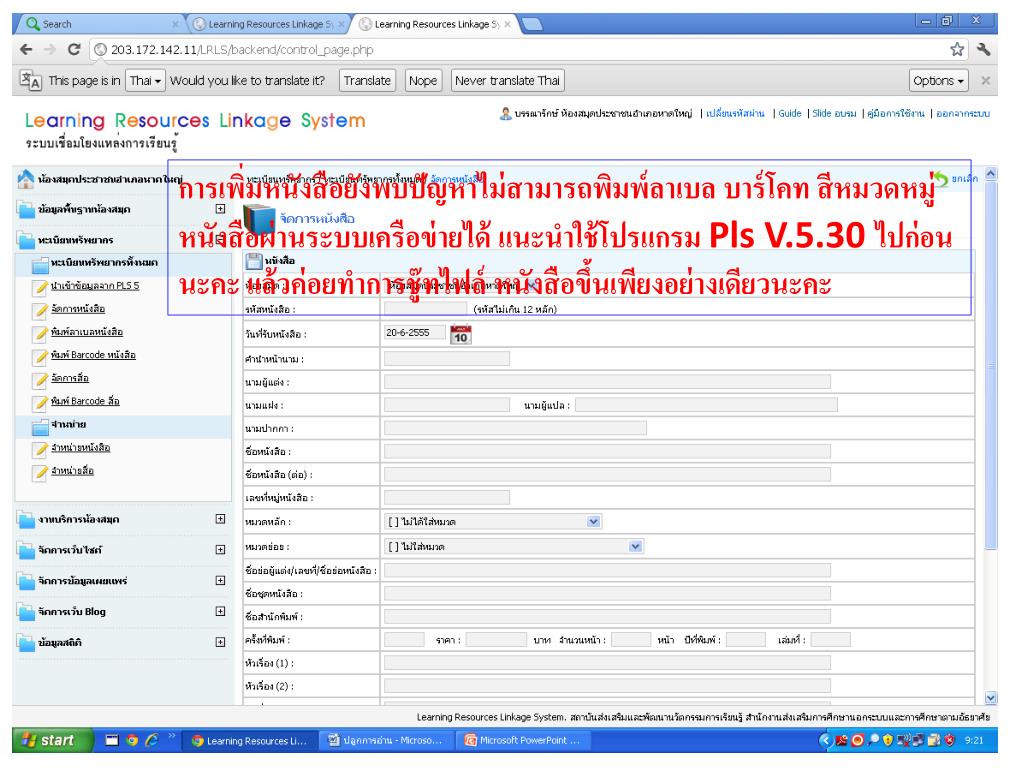
Task: Click the folder icon for งานบริการห้องสมุด
Action: click(x=27, y=520)
